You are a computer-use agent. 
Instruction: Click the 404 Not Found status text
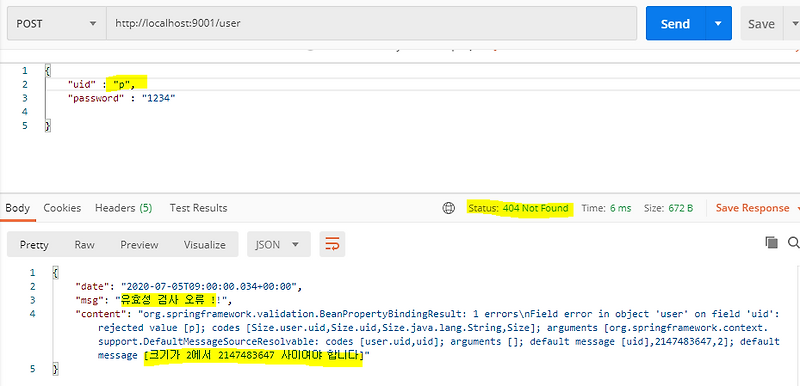point(535,208)
